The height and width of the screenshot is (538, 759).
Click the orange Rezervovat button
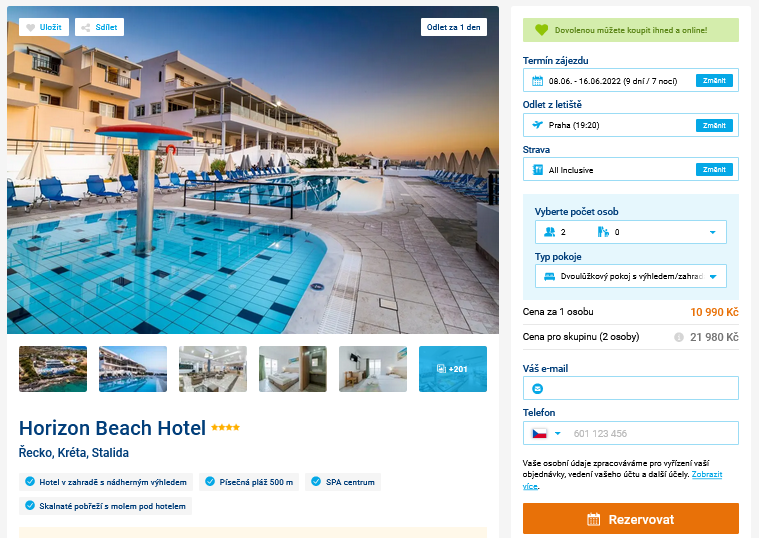point(630,519)
